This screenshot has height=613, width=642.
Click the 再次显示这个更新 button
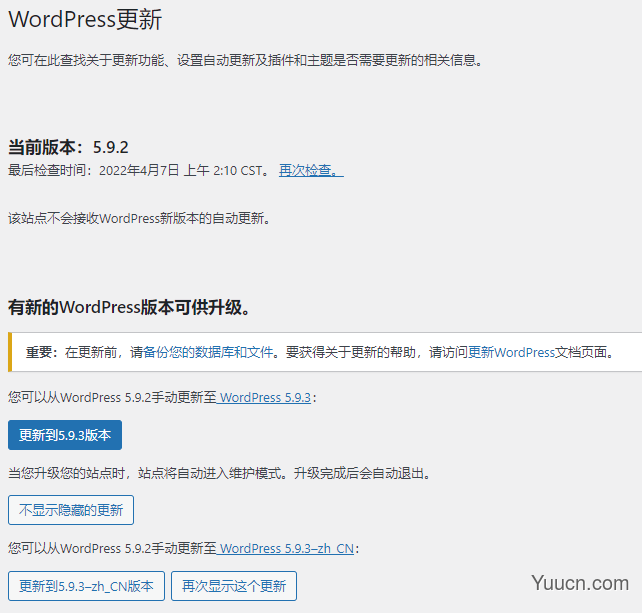coord(234,586)
